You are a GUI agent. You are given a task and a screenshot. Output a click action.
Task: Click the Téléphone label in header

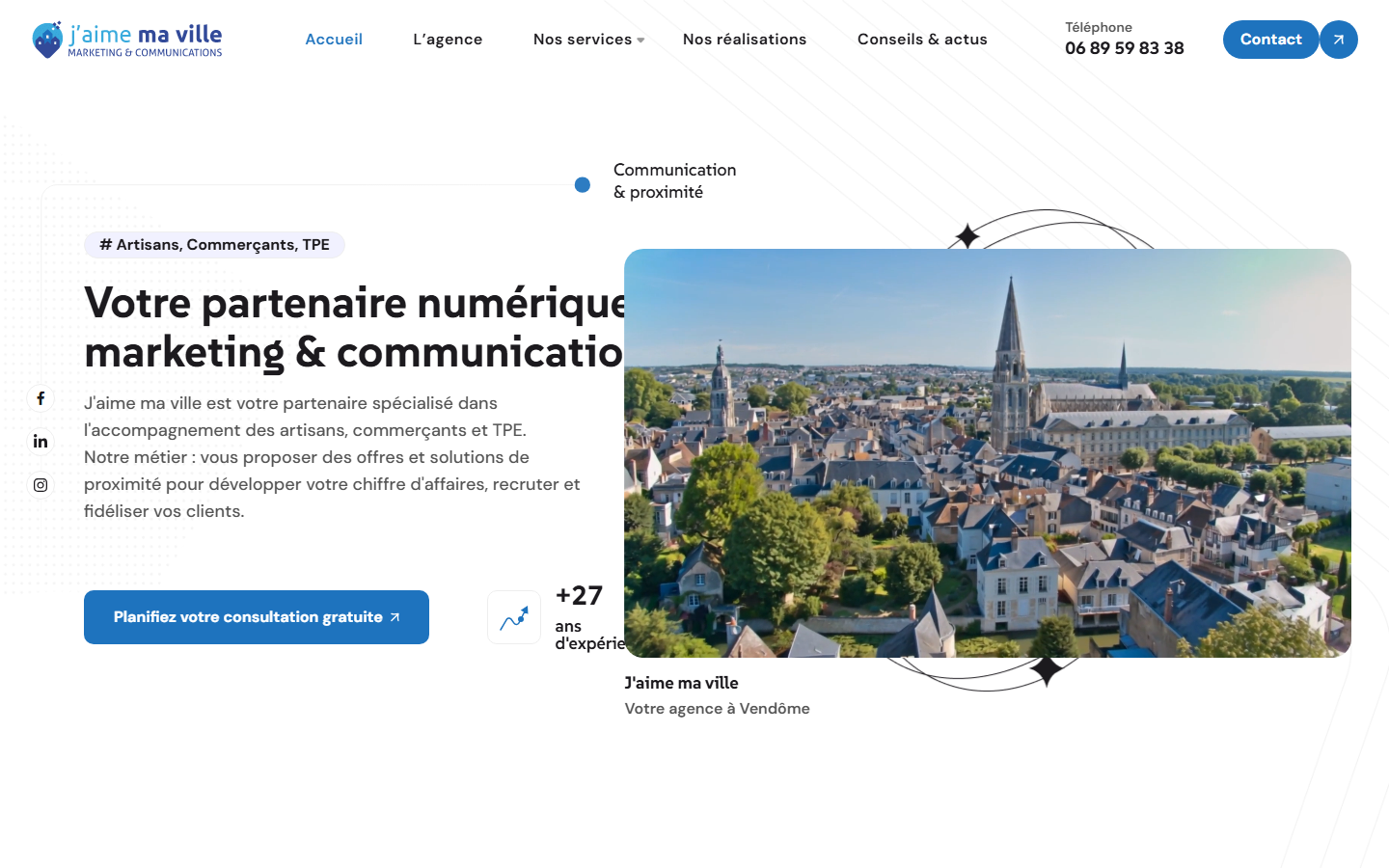pyautogui.click(x=1099, y=27)
